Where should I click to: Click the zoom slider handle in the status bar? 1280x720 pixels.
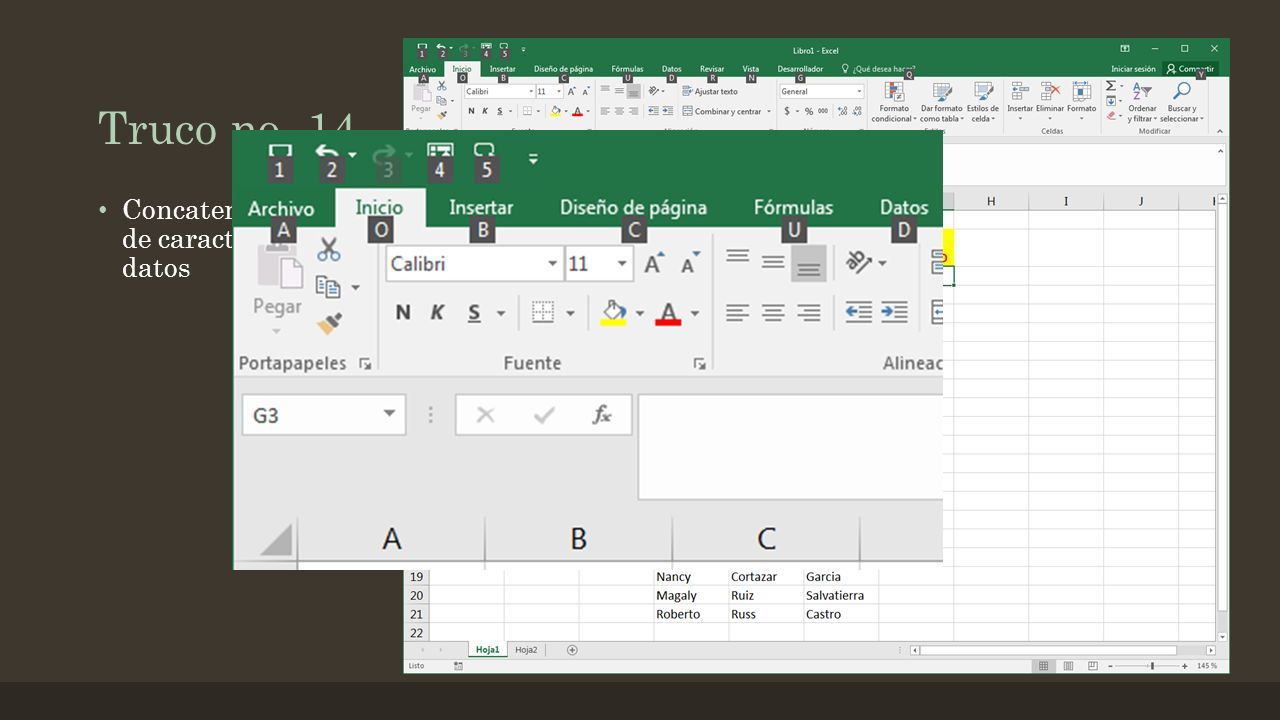(x=1152, y=666)
